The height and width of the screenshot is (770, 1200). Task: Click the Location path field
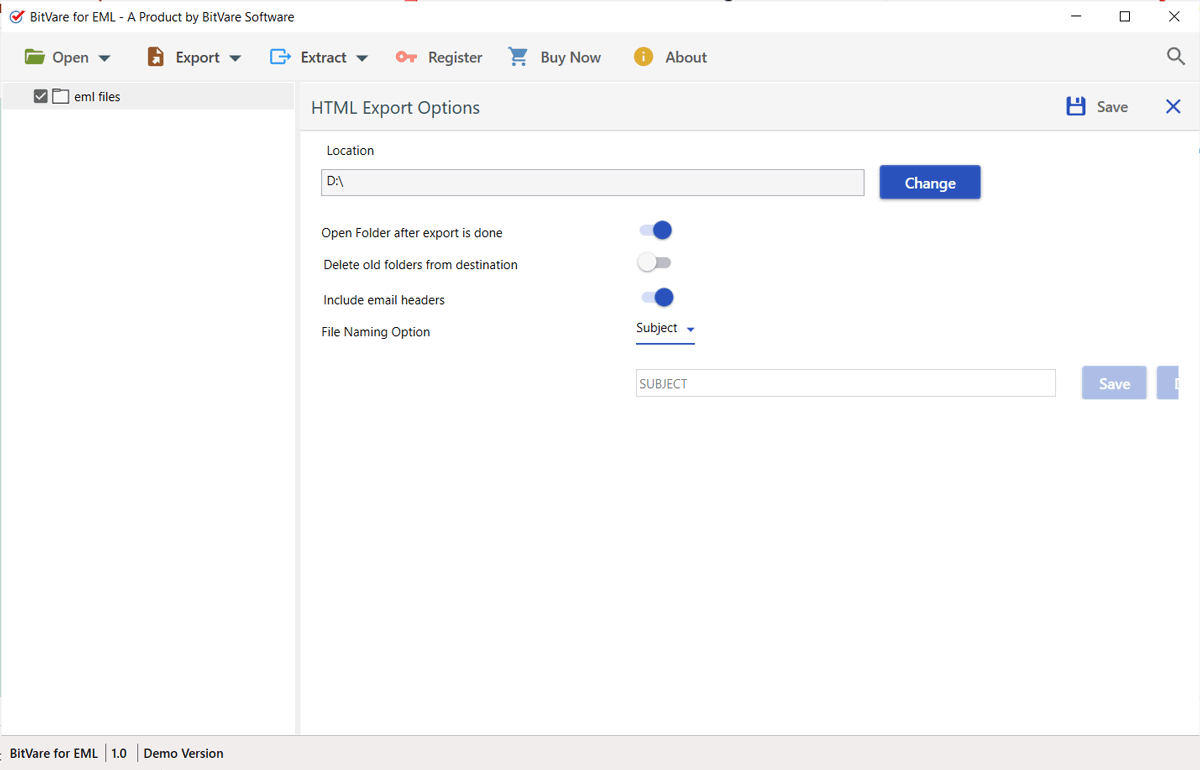592,182
